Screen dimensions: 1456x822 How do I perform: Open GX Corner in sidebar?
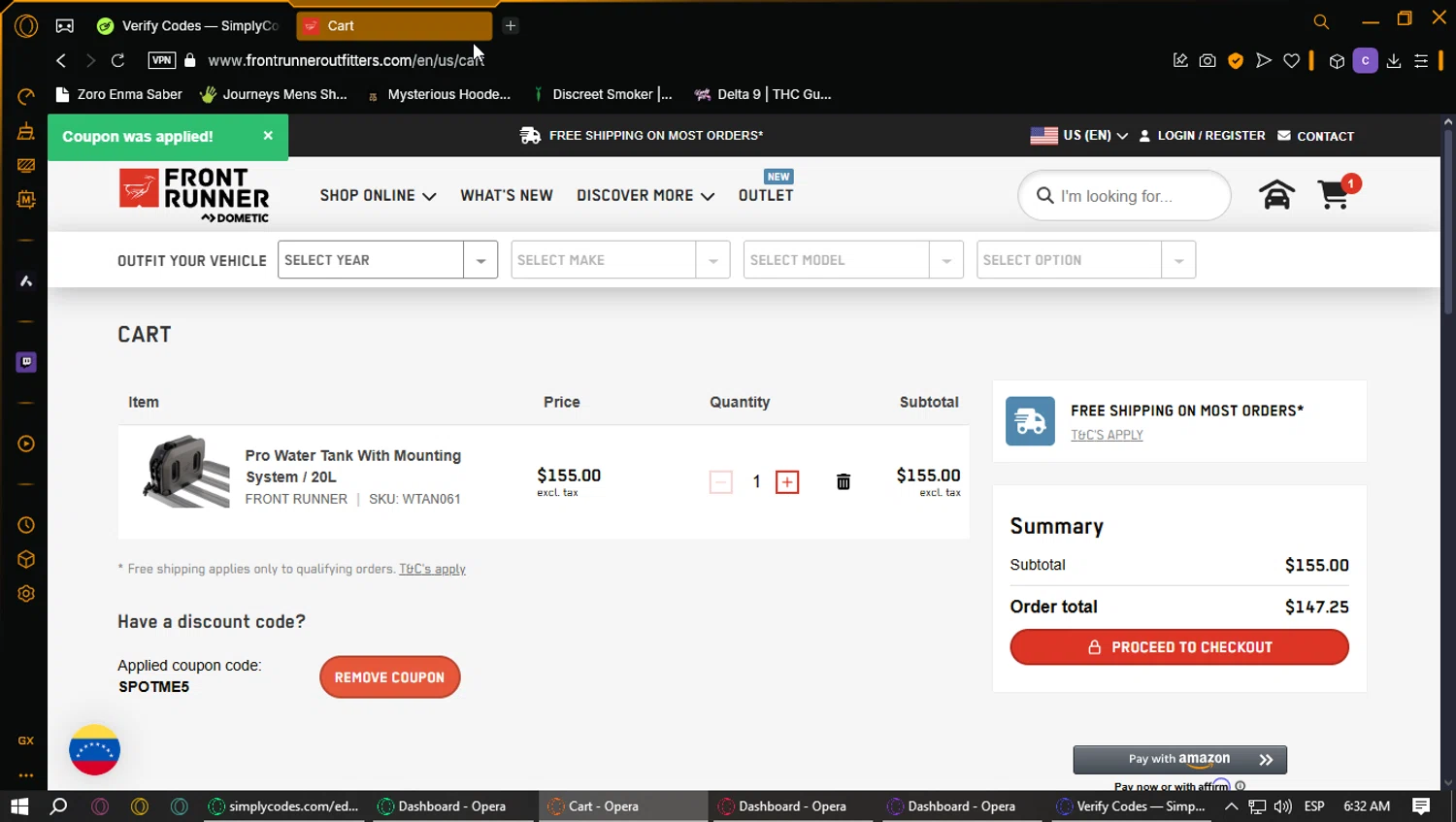(x=26, y=740)
